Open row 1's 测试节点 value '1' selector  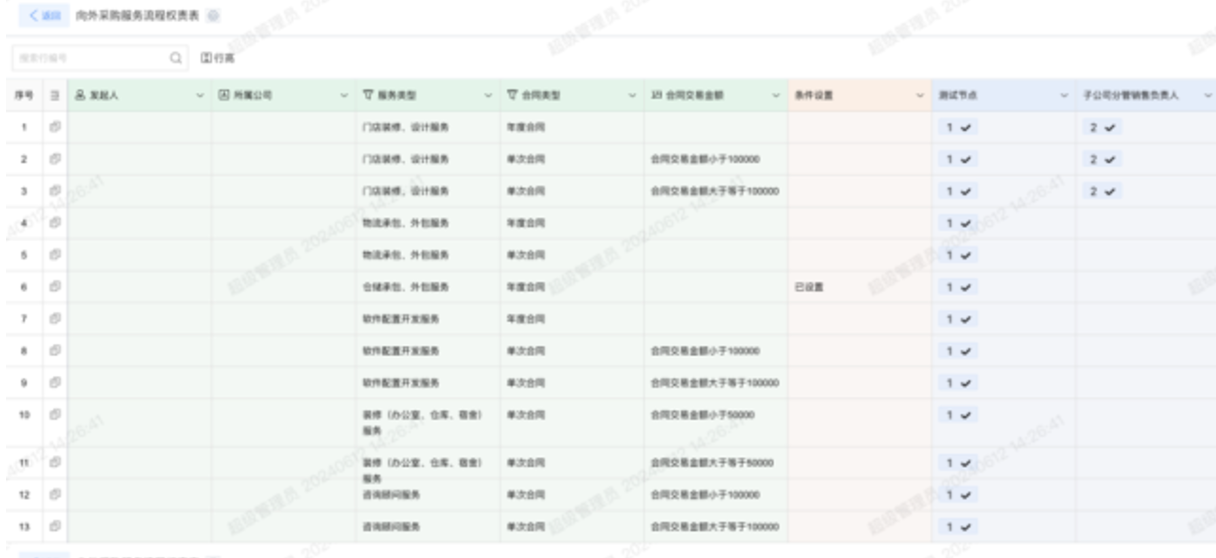pyautogui.click(x=959, y=127)
